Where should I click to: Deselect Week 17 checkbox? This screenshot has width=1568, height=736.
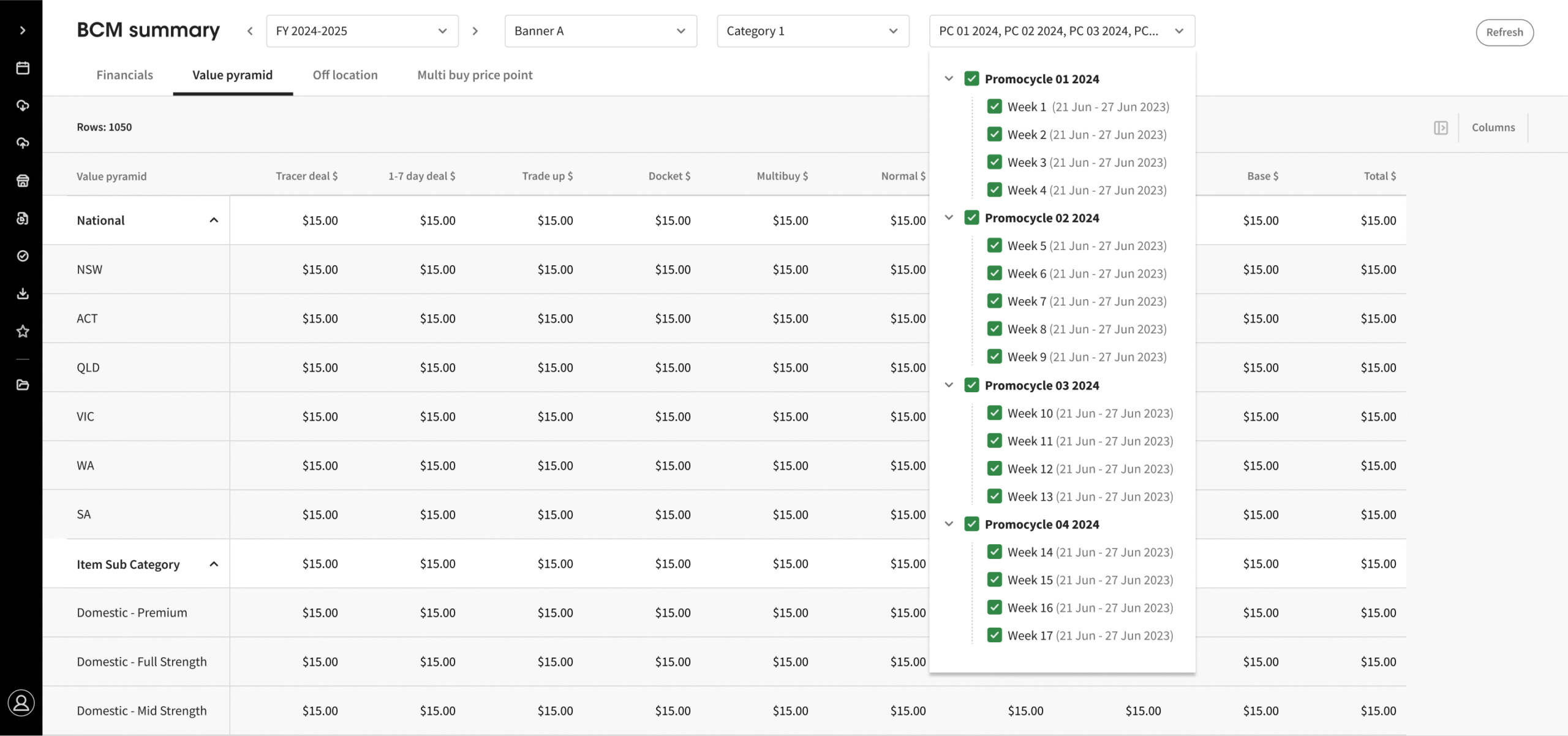click(x=994, y=635)
